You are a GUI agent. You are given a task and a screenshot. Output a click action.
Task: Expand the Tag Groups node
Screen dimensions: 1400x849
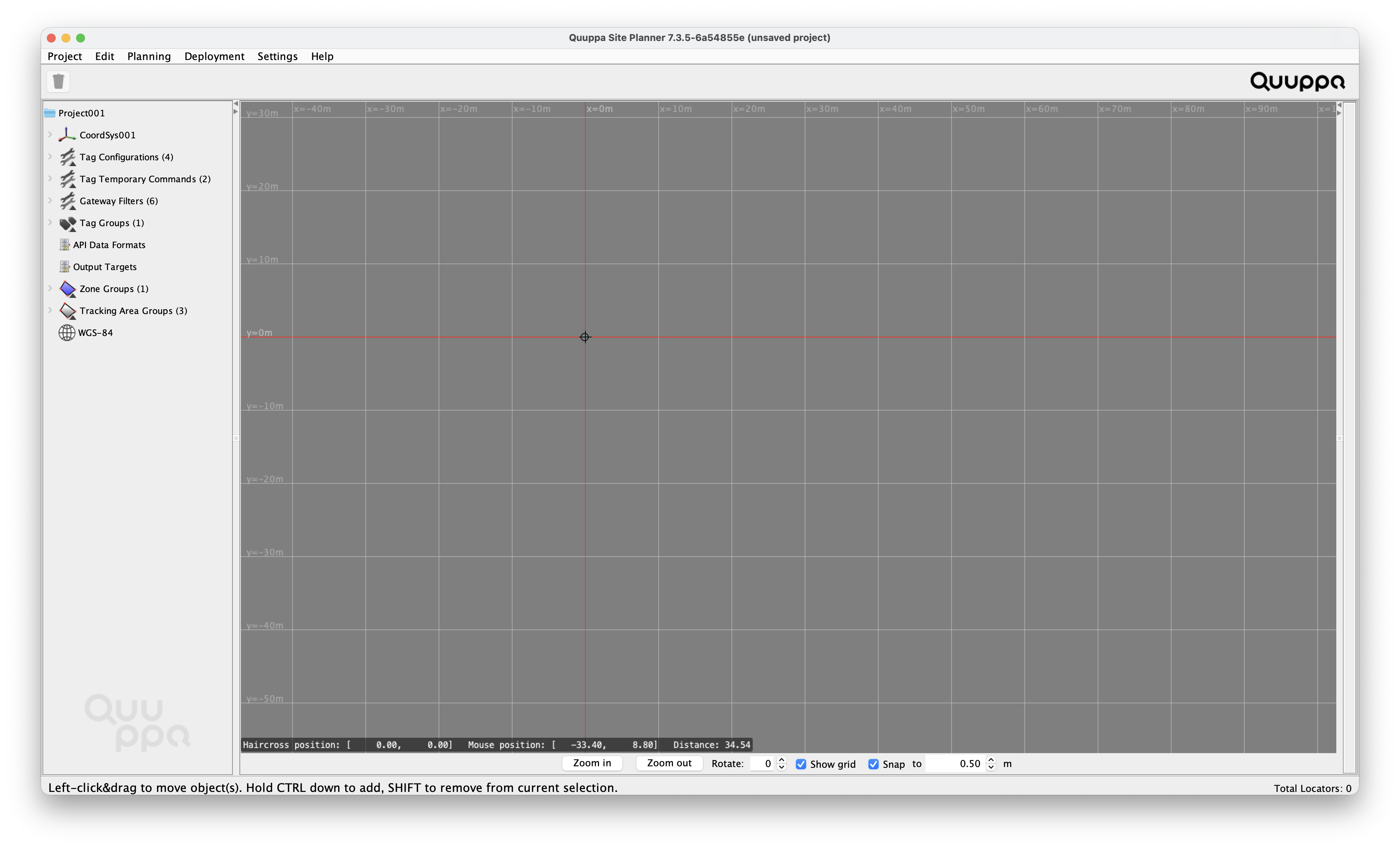point(50,222)
